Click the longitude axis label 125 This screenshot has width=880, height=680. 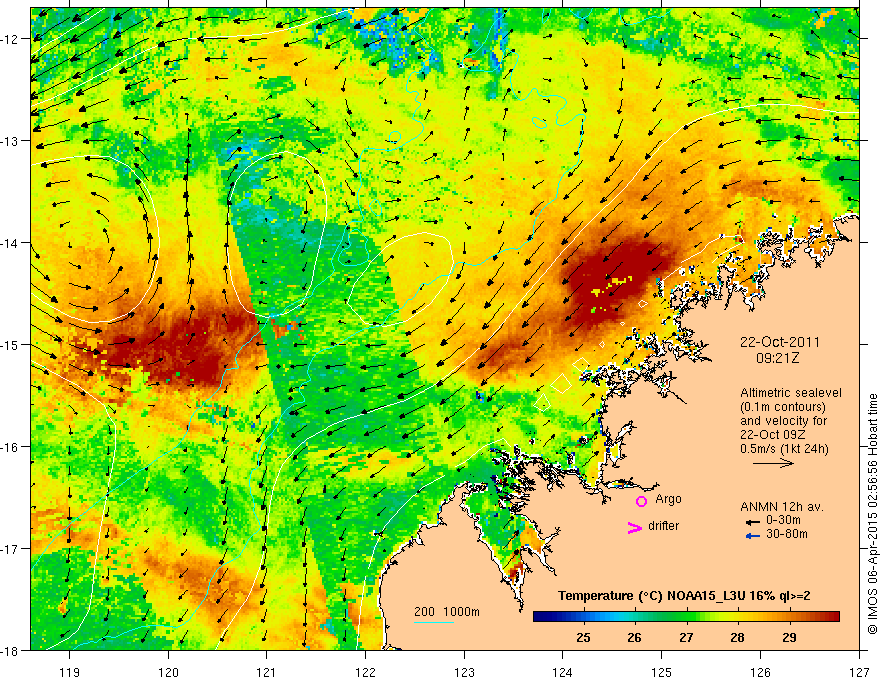click(x=662, y=672)
